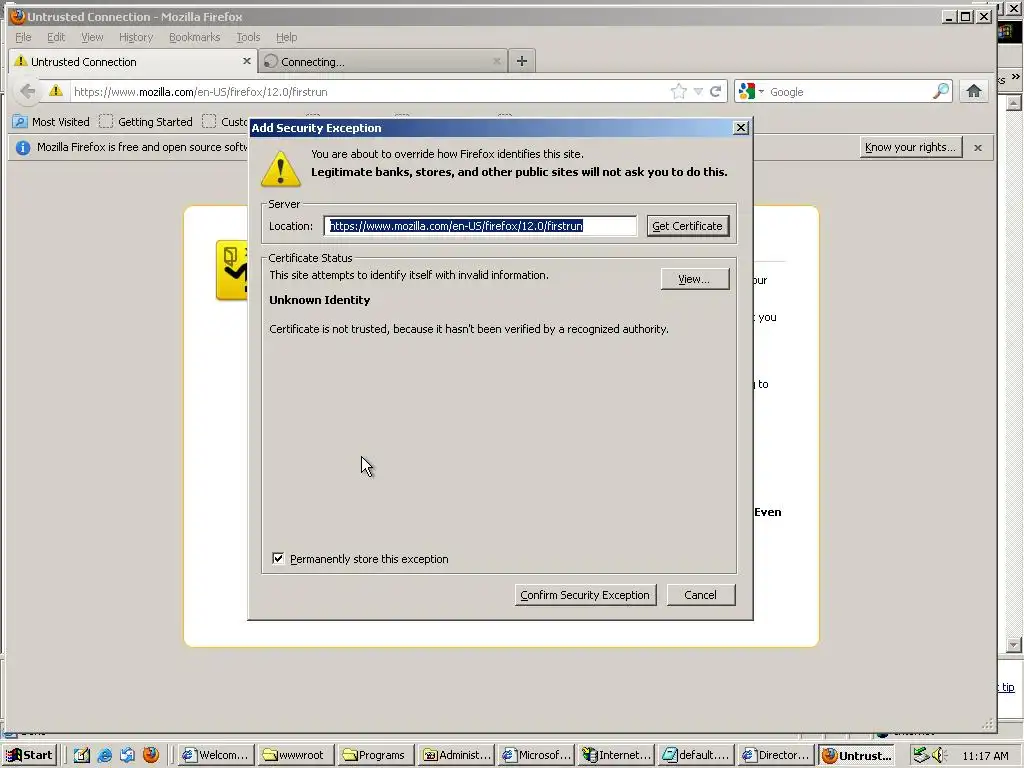Viewport: 1024px width, 768px height.
Task: Switch to the Connecting tab
Action: (382, 61)
